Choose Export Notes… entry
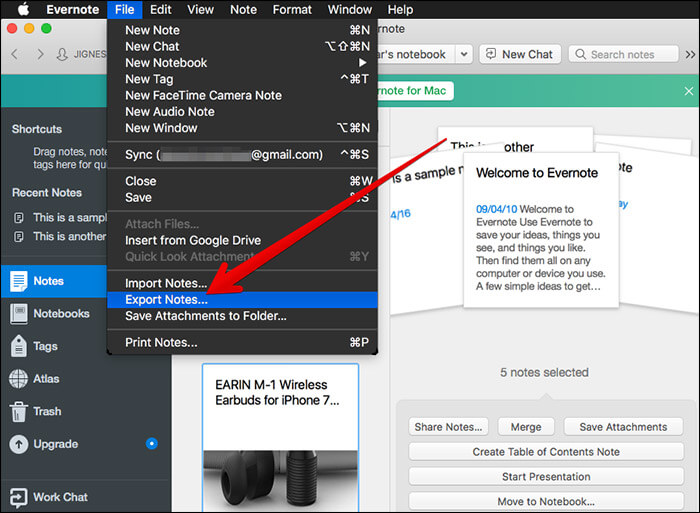Viewport: 700px width, 513px height. (242, 300)
